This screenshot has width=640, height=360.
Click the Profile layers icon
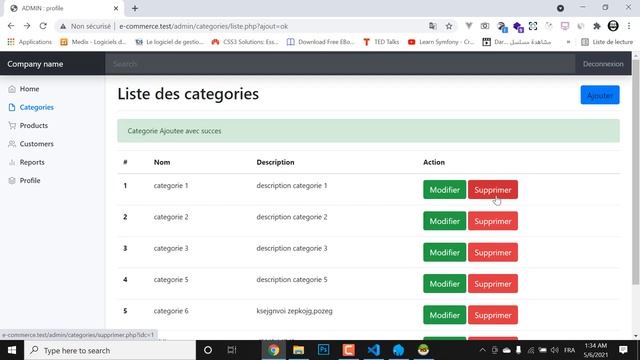click(x=12, y=181)
